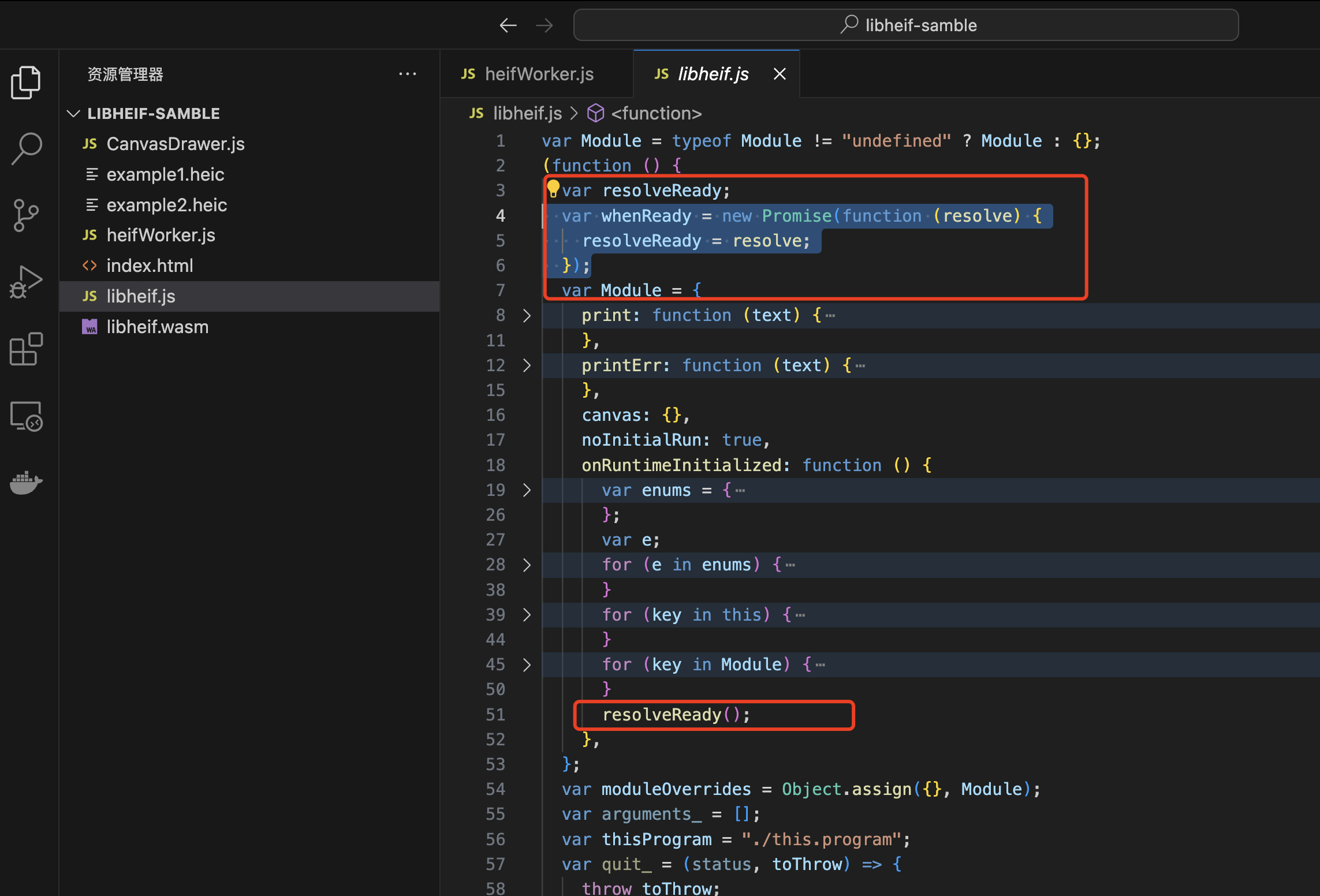Open example1.heic in the explorer

pos(249,174)
